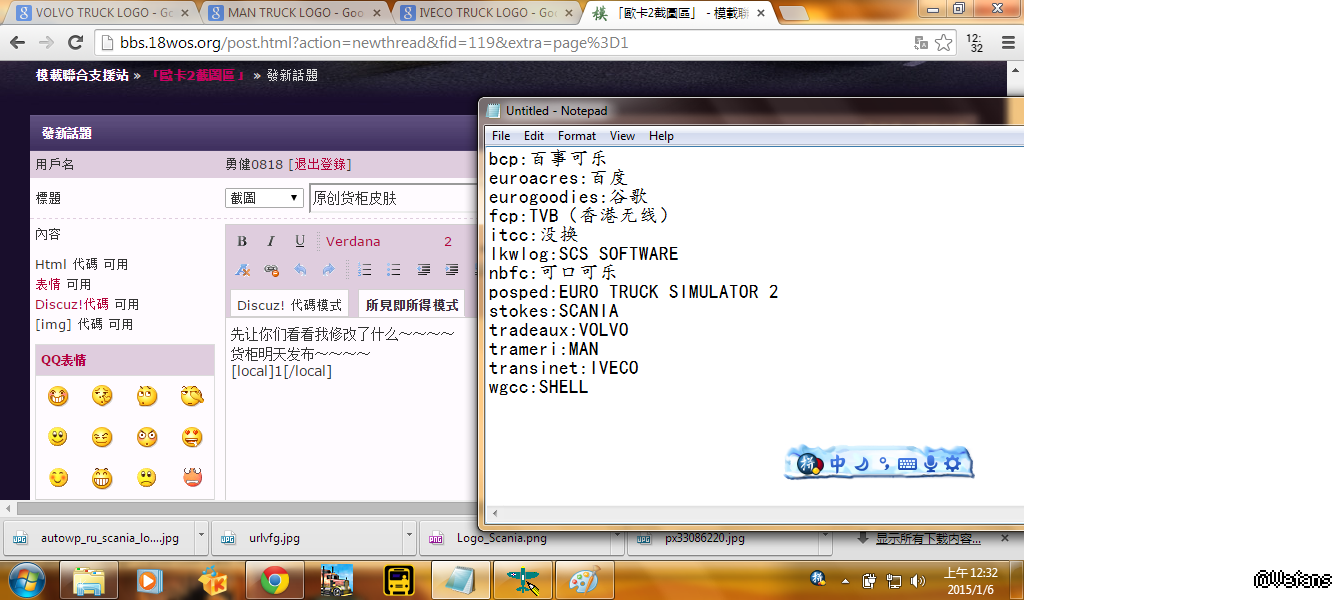The height and width of the screenshot is (600, 1343).
Task: Open the Verdana font dropdown
Action: click(353, 241)
